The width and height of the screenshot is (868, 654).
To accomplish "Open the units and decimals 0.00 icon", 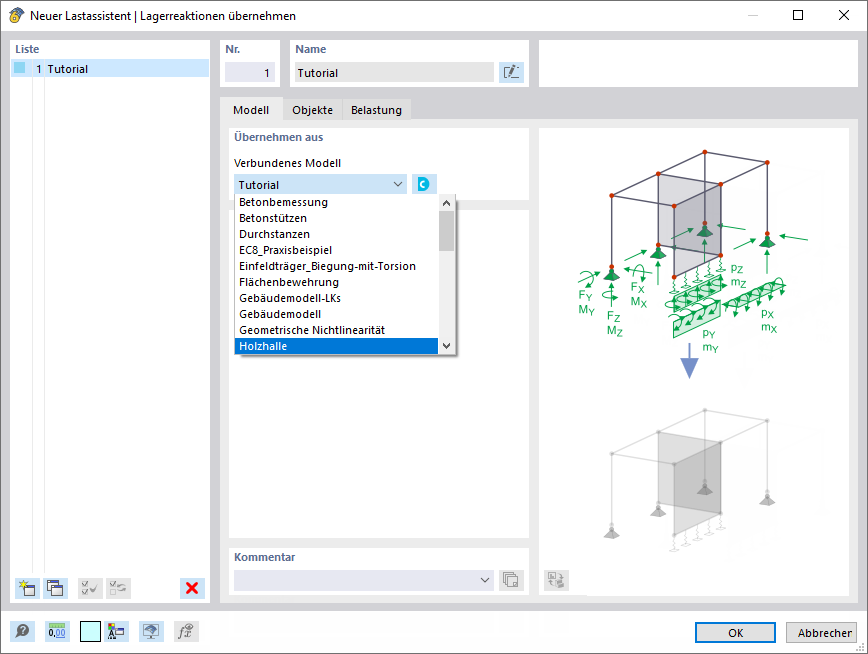I will pyautogui.click(x=56, y=631).
